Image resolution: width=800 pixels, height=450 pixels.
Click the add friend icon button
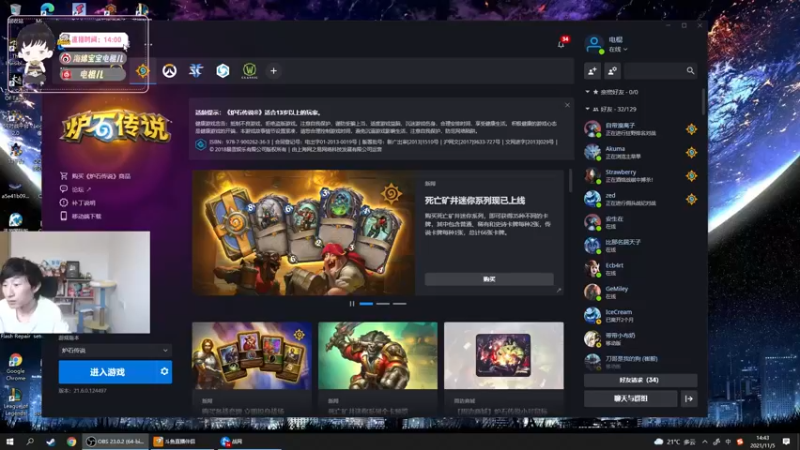coord(592,71)
